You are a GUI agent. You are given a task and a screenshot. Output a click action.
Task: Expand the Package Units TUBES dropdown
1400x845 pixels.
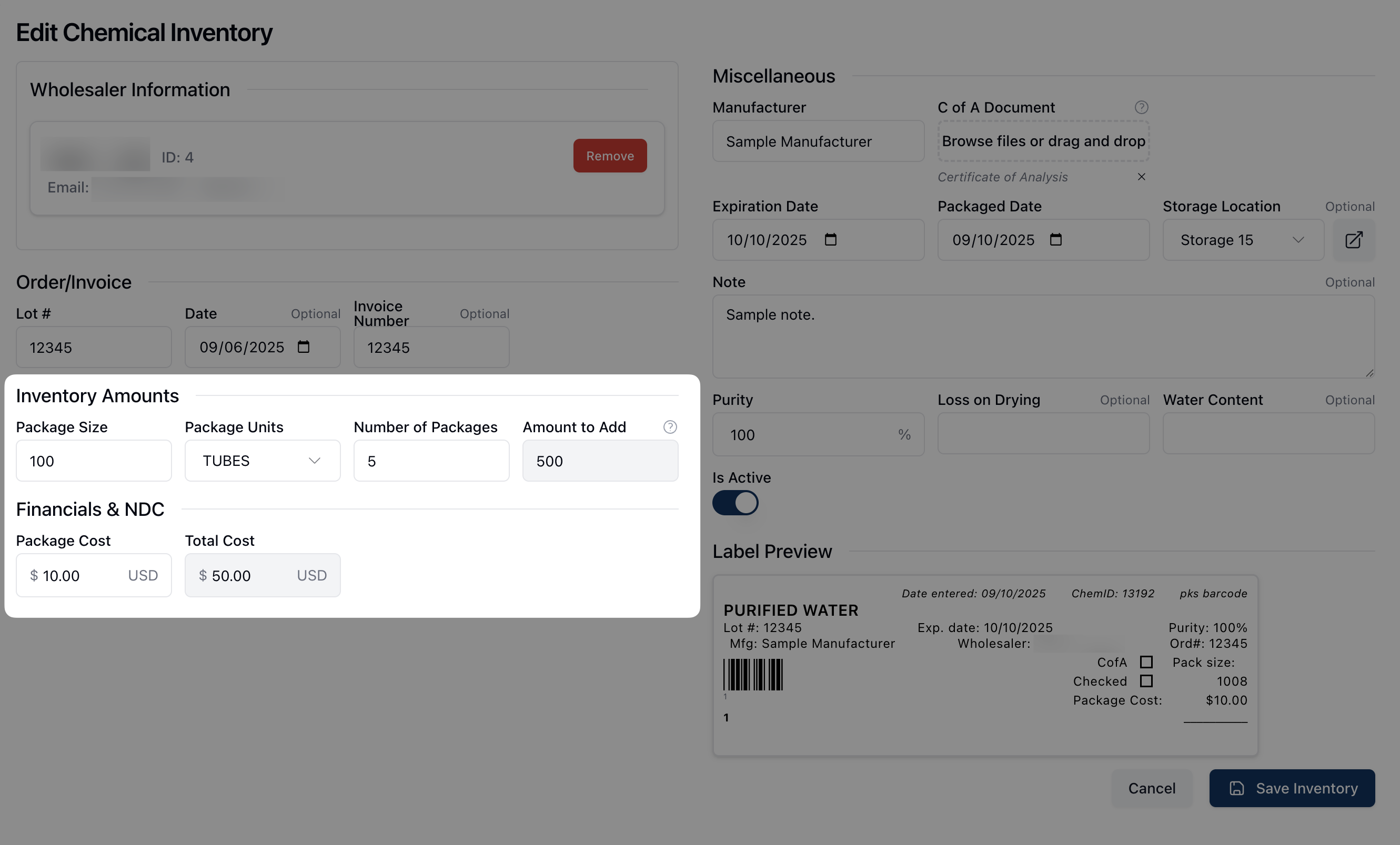[263, 461]
